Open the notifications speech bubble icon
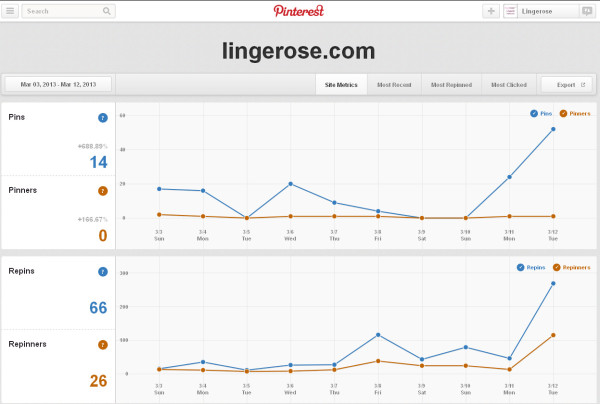This screenshot has width=600, height=404. (x=587, y=11)
